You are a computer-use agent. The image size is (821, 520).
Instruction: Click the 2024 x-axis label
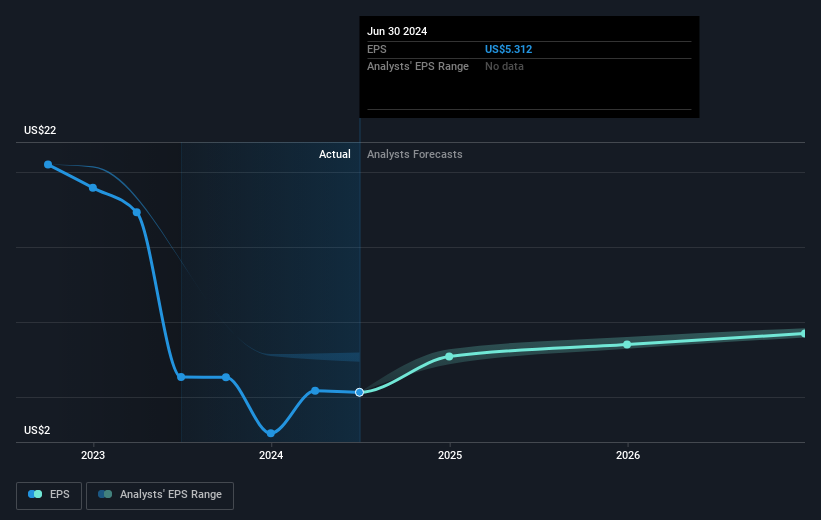tap(271, 455)
